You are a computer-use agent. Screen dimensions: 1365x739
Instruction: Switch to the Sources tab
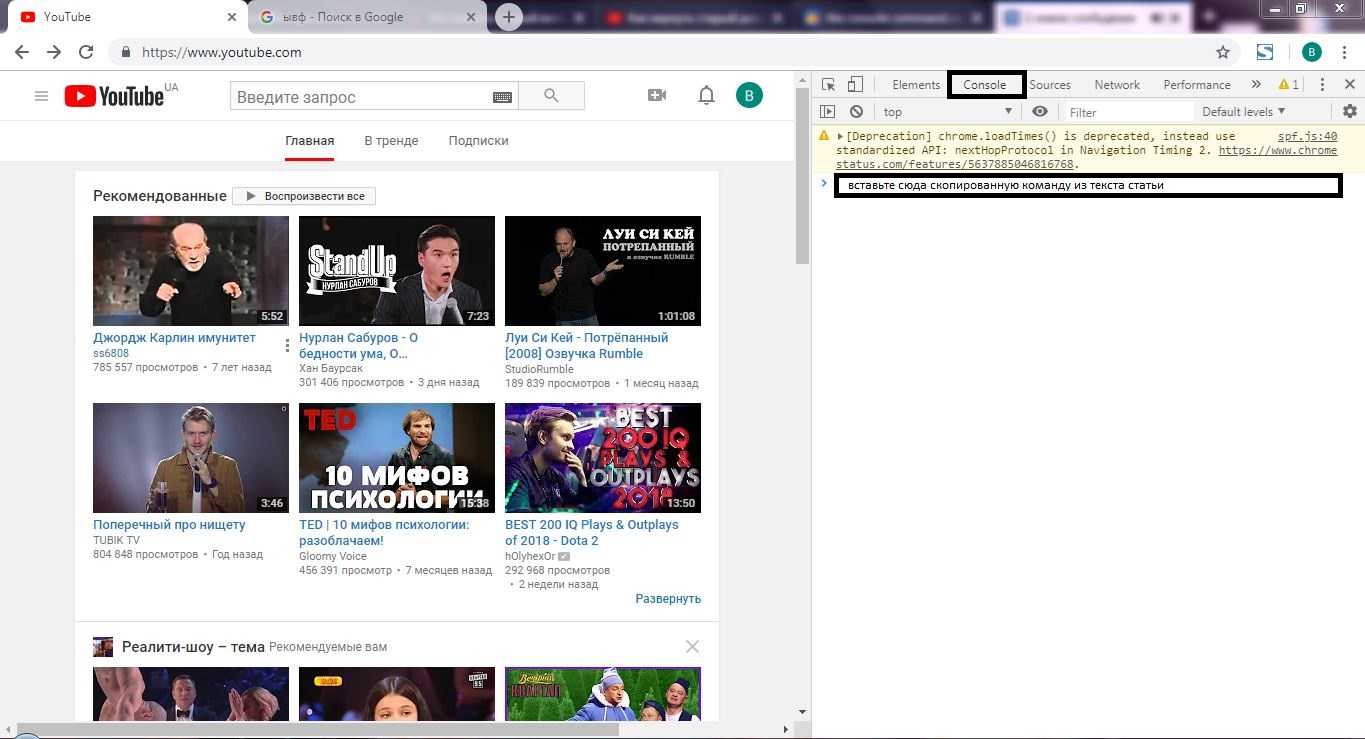pos(1050,85)
